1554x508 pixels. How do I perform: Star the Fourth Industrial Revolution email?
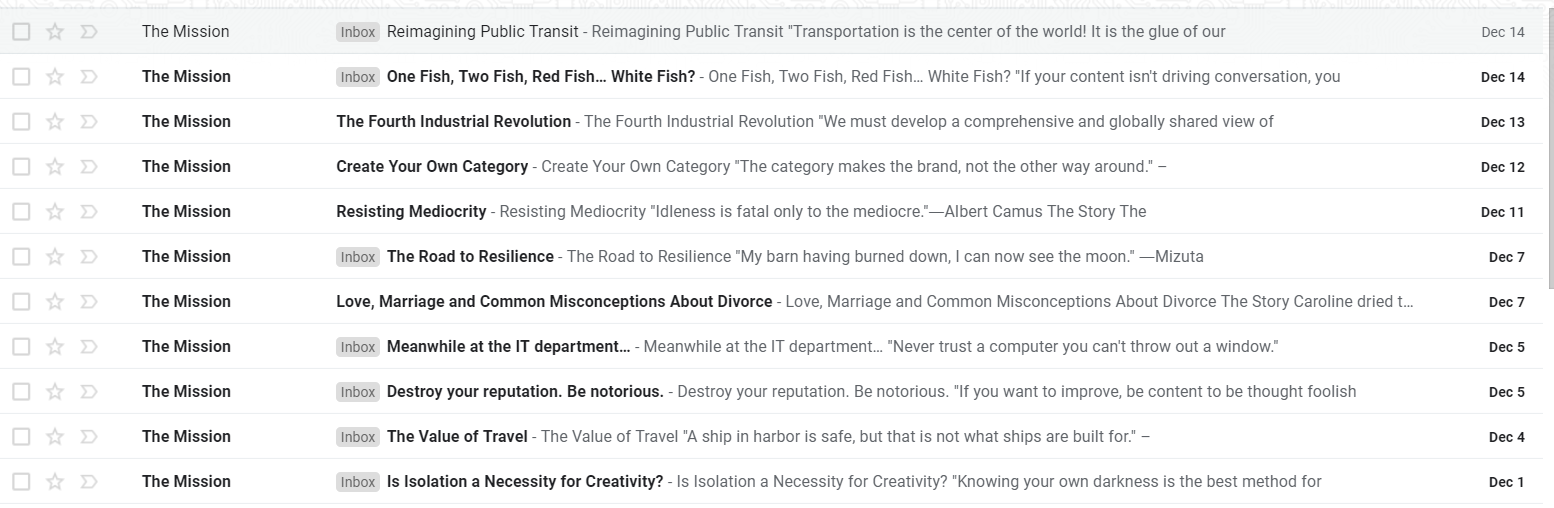coord(55,122)
